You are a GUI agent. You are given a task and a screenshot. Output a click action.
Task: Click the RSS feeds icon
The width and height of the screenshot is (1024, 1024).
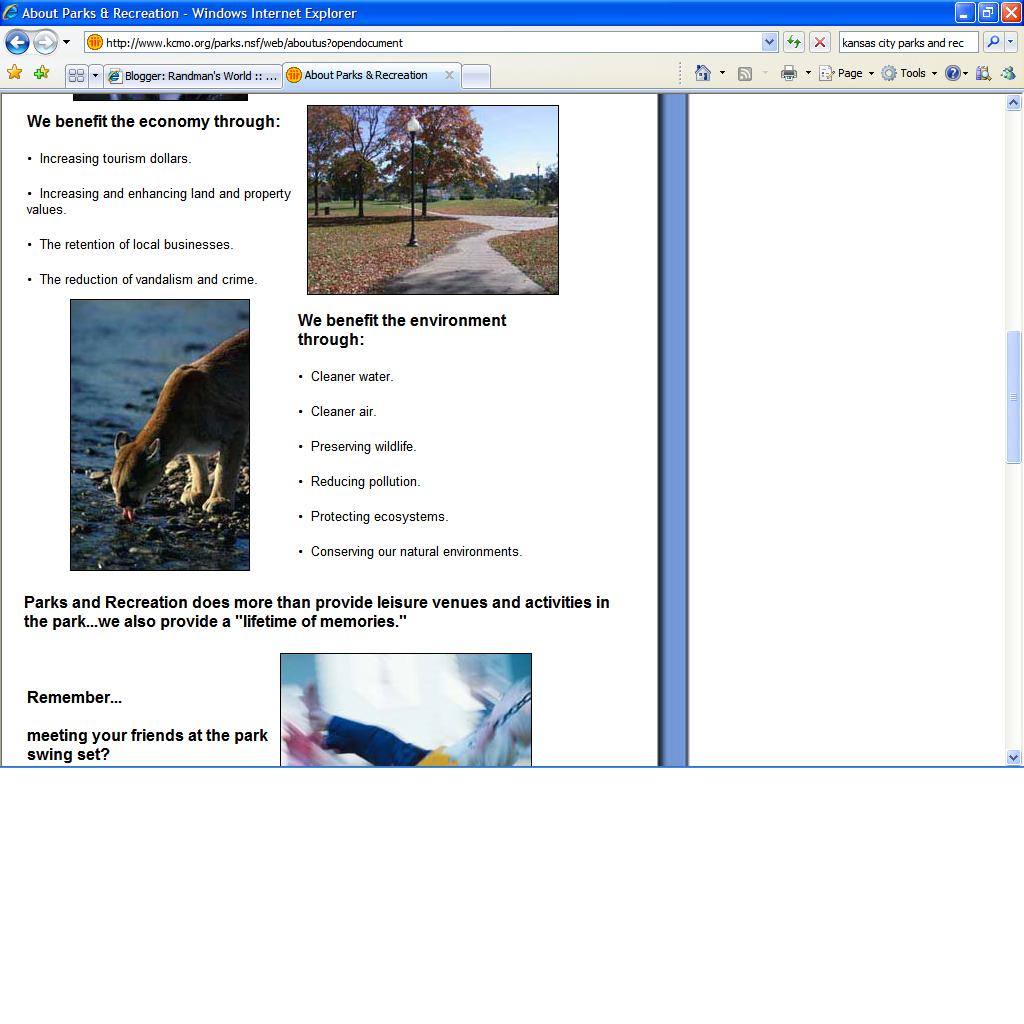[744, 74]
